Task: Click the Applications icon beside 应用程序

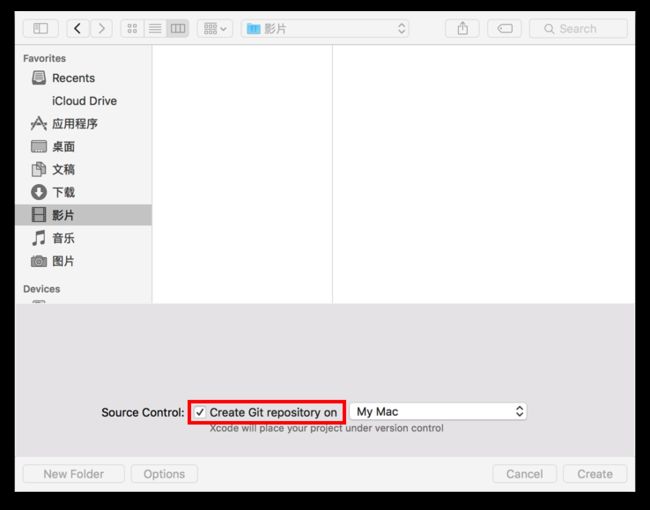Action: click(39, 123)
